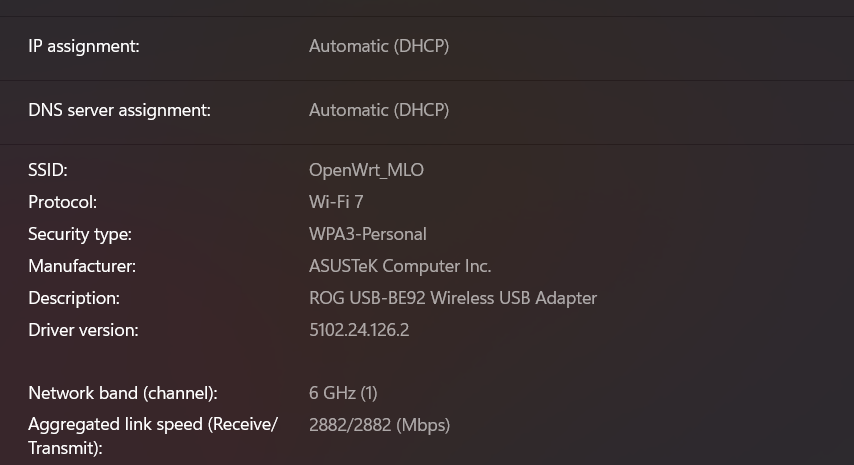Click the "Description:" label
Image resolution: width=854 pixels, height=465 pixels.
tap(74, 298)
